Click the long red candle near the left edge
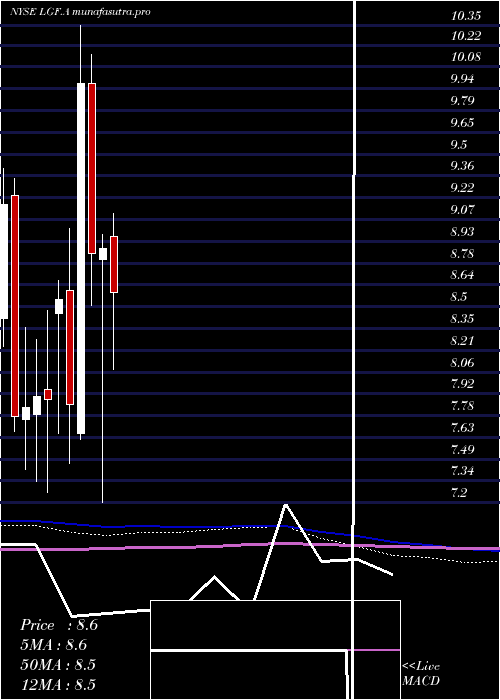Image resolution: width=500 pixels, height=700 pixels. coord(15,306)
